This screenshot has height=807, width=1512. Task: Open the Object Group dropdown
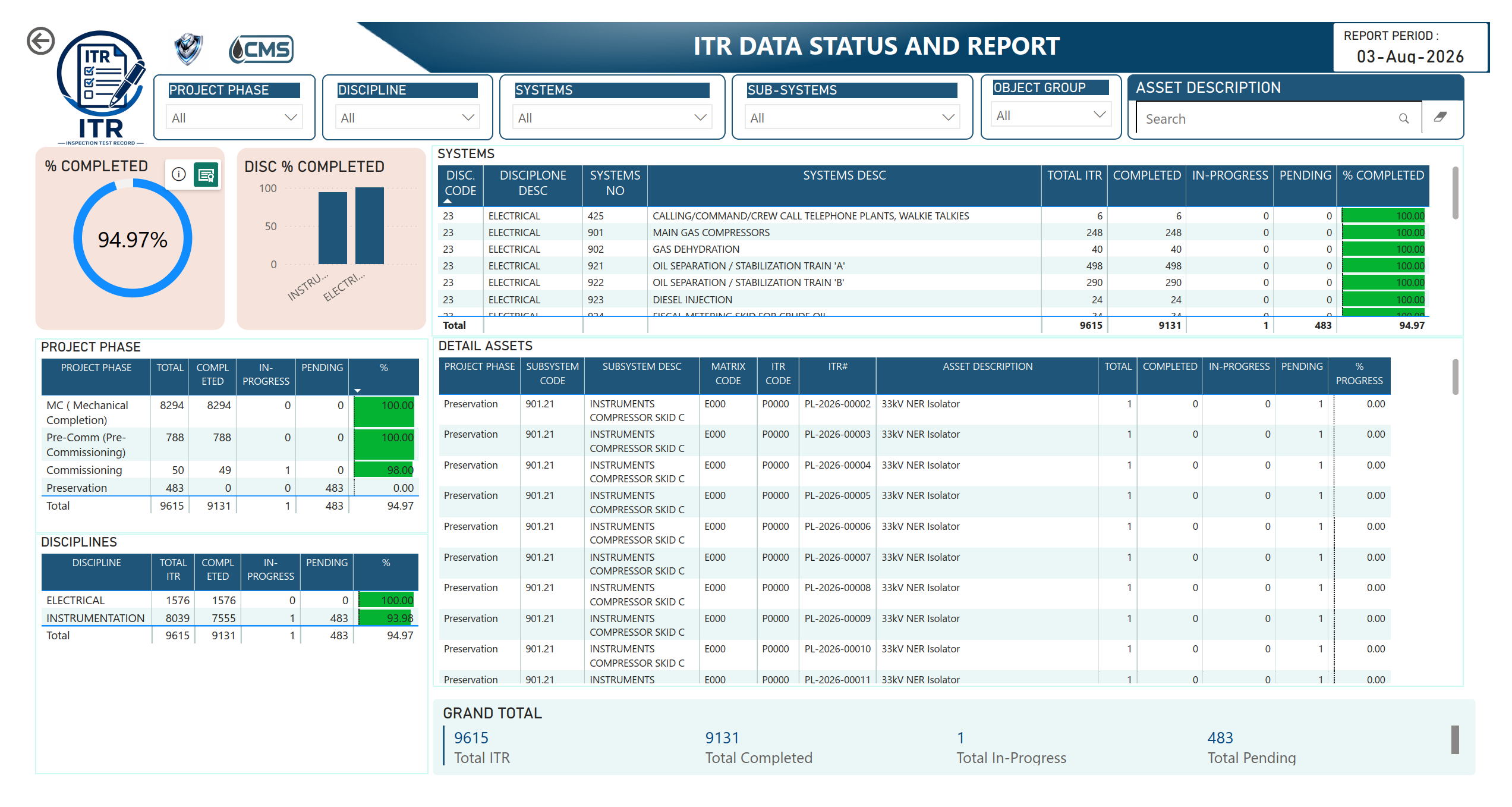pyautogui.click(x=1050, y=115)
